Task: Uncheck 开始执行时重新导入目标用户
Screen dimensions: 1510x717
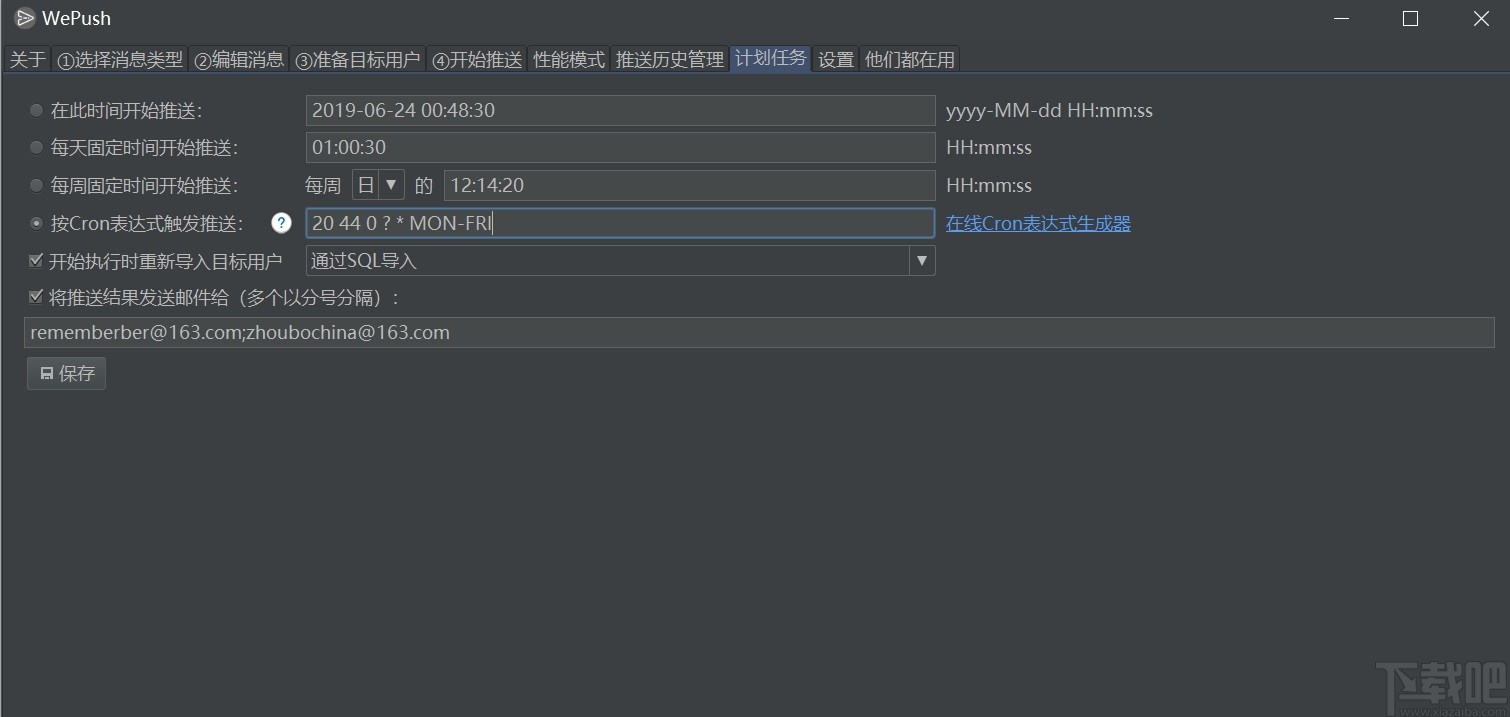Action: (34, 260)
